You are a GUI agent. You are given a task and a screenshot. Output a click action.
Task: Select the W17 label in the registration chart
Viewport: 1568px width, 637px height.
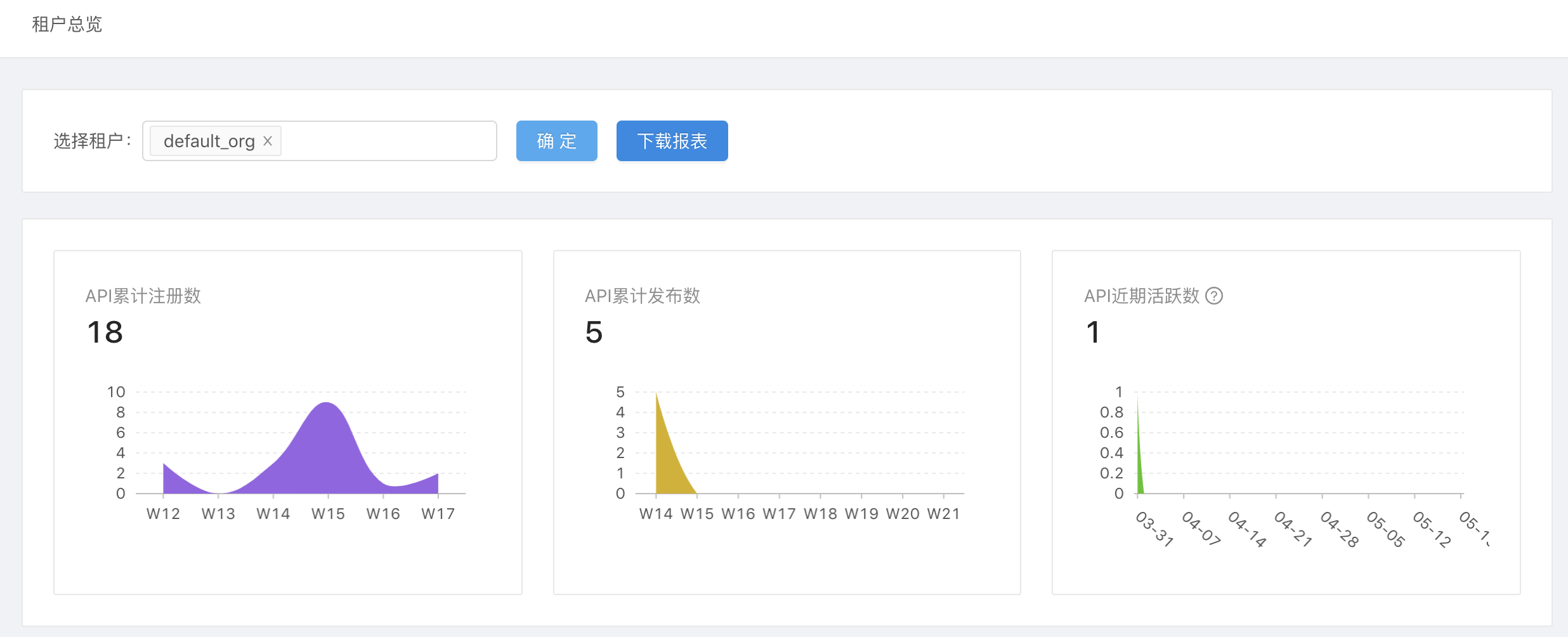(438, 514)
